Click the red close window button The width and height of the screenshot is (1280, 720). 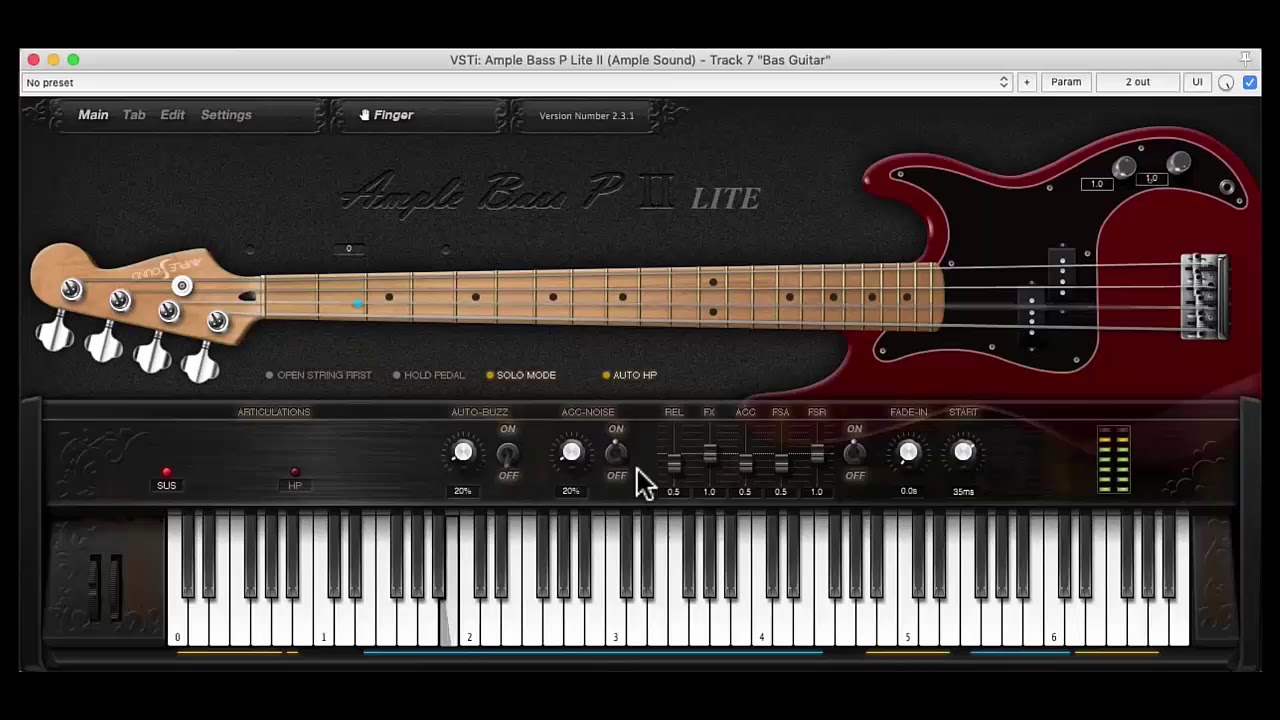coord(33,60)
